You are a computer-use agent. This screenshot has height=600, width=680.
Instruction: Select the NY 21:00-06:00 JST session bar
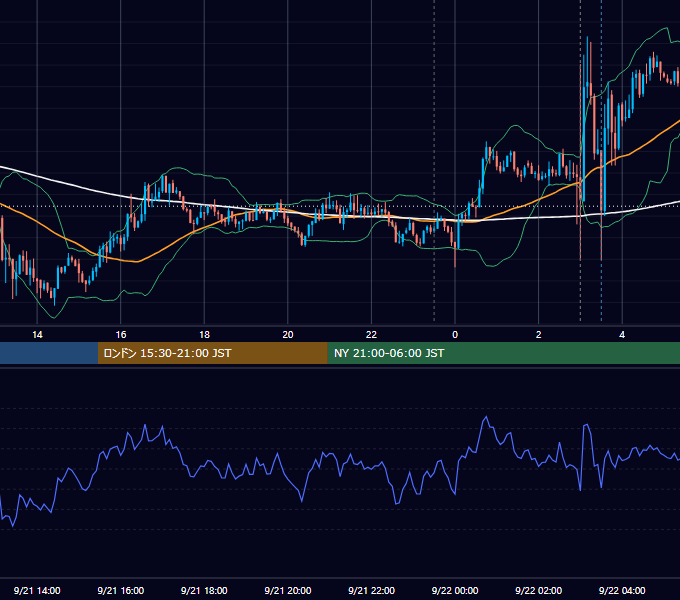point(503,353)
